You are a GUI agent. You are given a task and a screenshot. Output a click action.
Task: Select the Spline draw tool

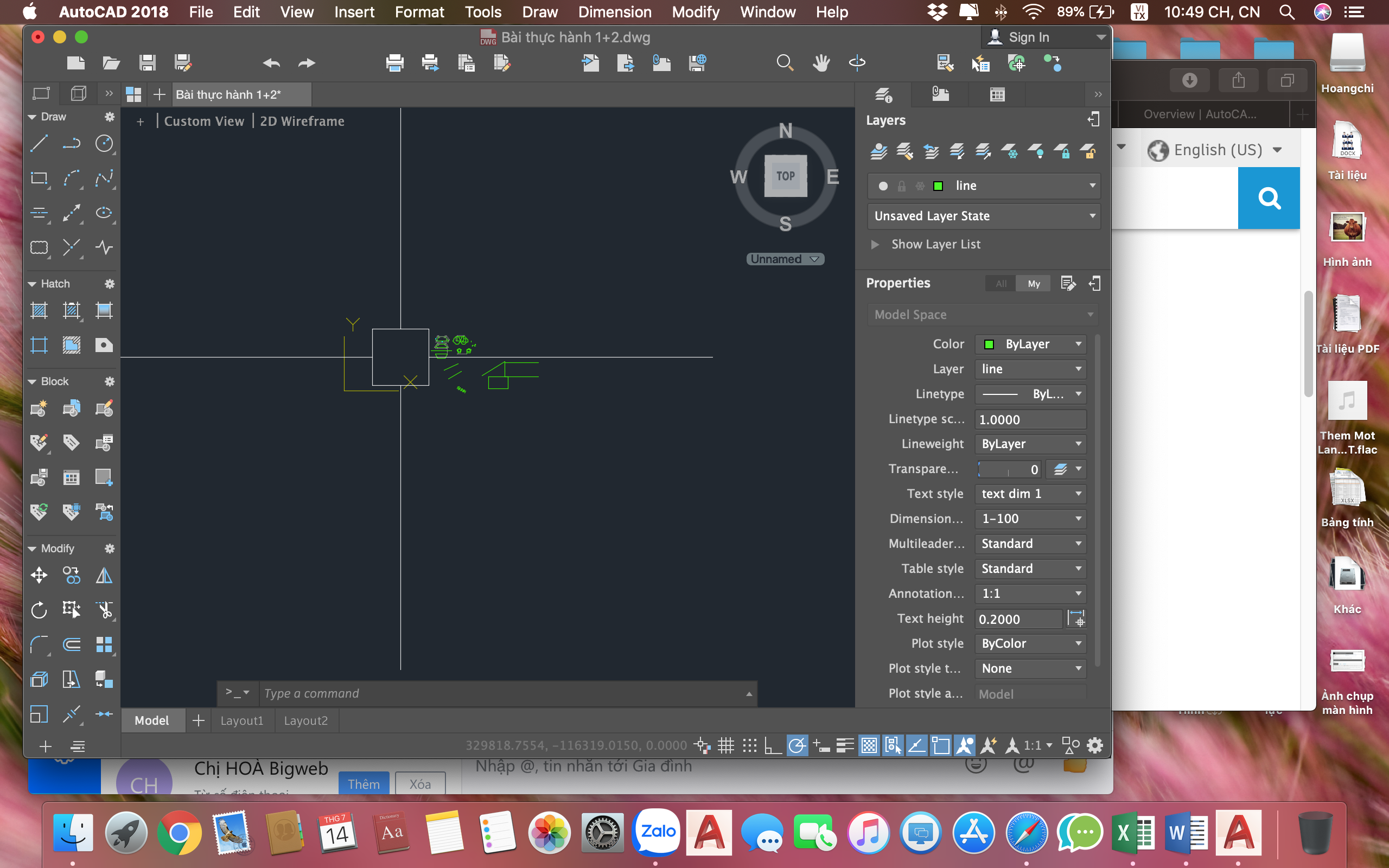tap(104, 178)
